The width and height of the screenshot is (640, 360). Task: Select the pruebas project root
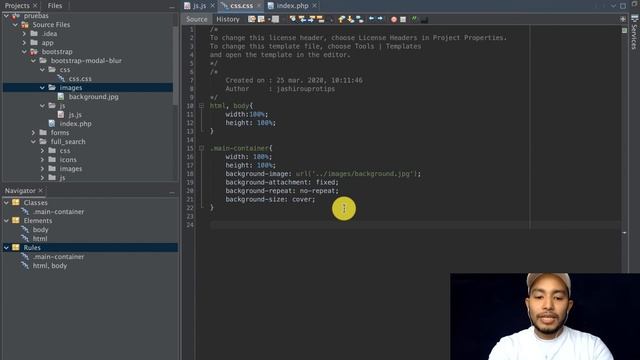pyautogui.click(x=36, y=16)
